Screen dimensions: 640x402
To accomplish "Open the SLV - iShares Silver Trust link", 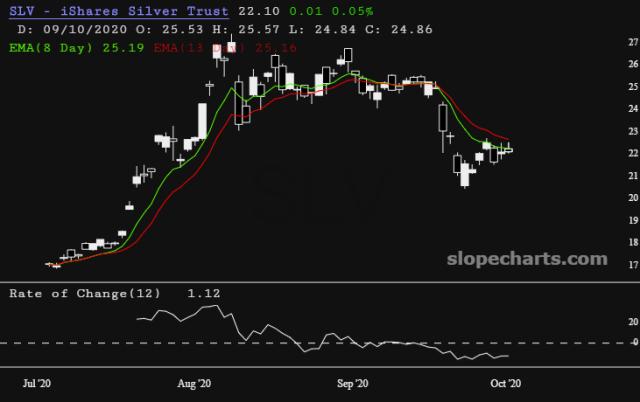I will (x=119, y=11).
